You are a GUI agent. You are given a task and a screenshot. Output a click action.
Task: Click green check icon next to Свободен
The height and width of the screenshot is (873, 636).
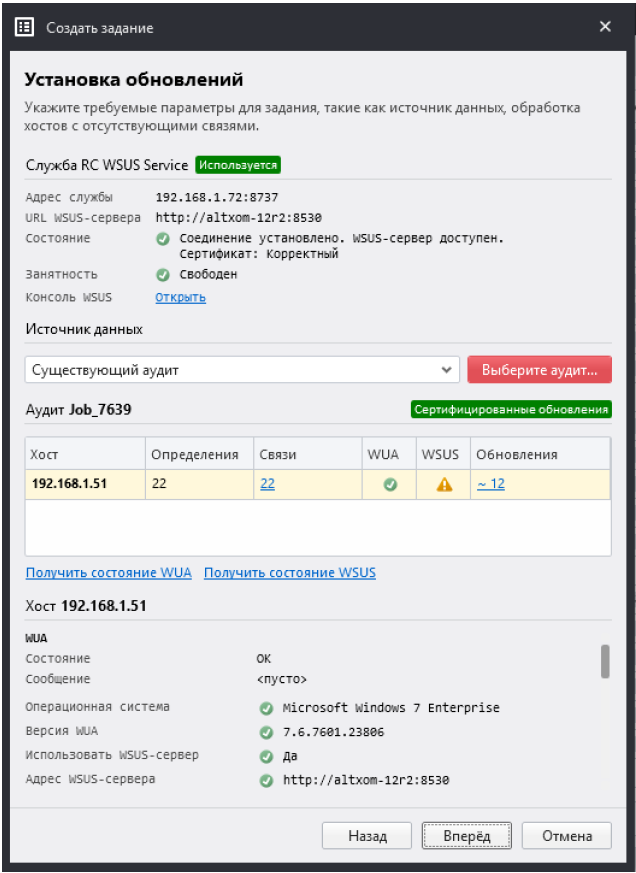(x=163, y=275)
